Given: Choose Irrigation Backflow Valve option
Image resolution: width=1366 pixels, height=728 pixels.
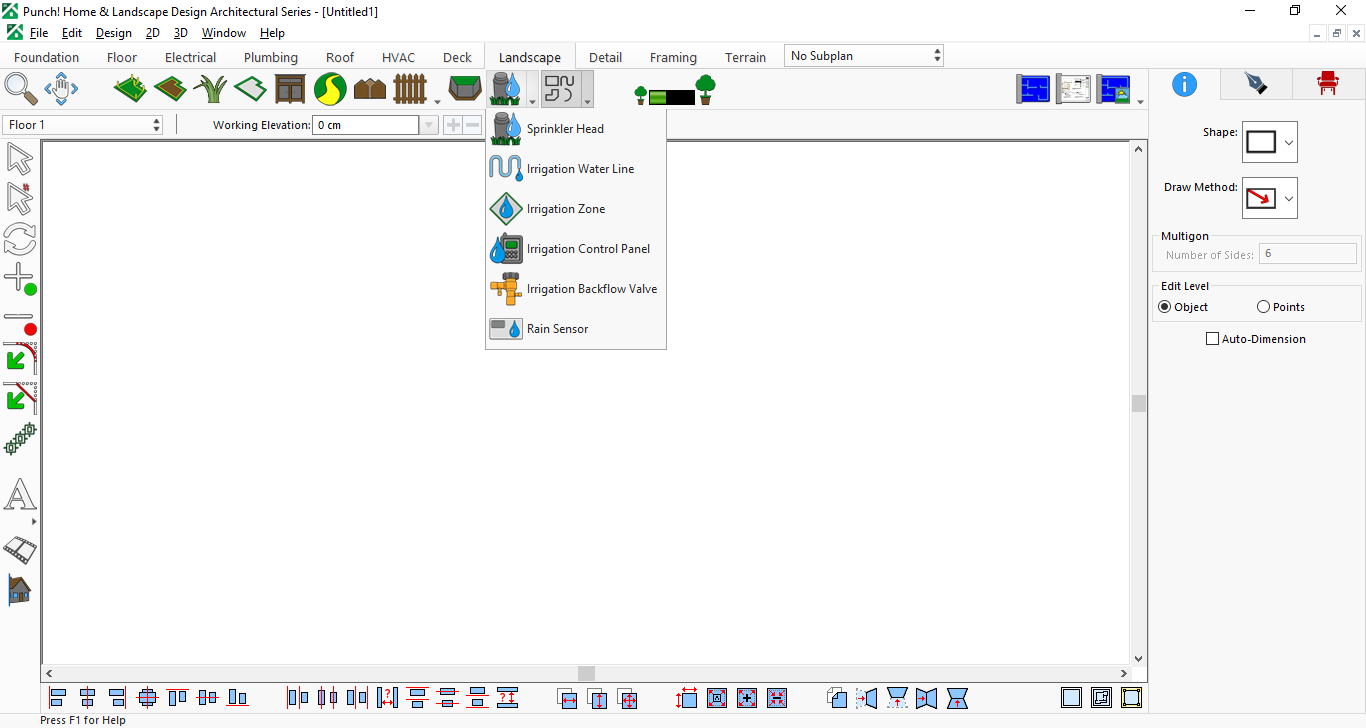Looking at the screenshot, I should coord(576,289).
